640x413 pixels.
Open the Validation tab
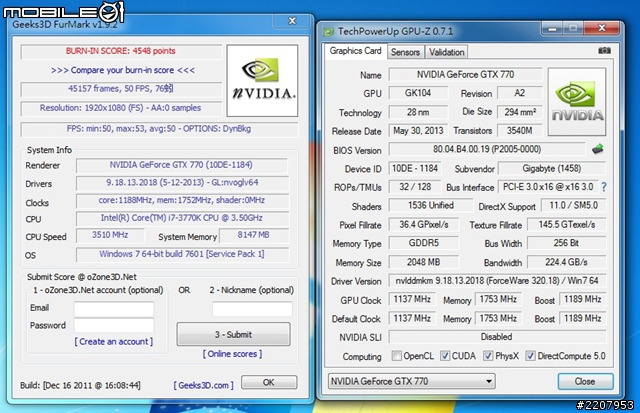coord(447,52)
